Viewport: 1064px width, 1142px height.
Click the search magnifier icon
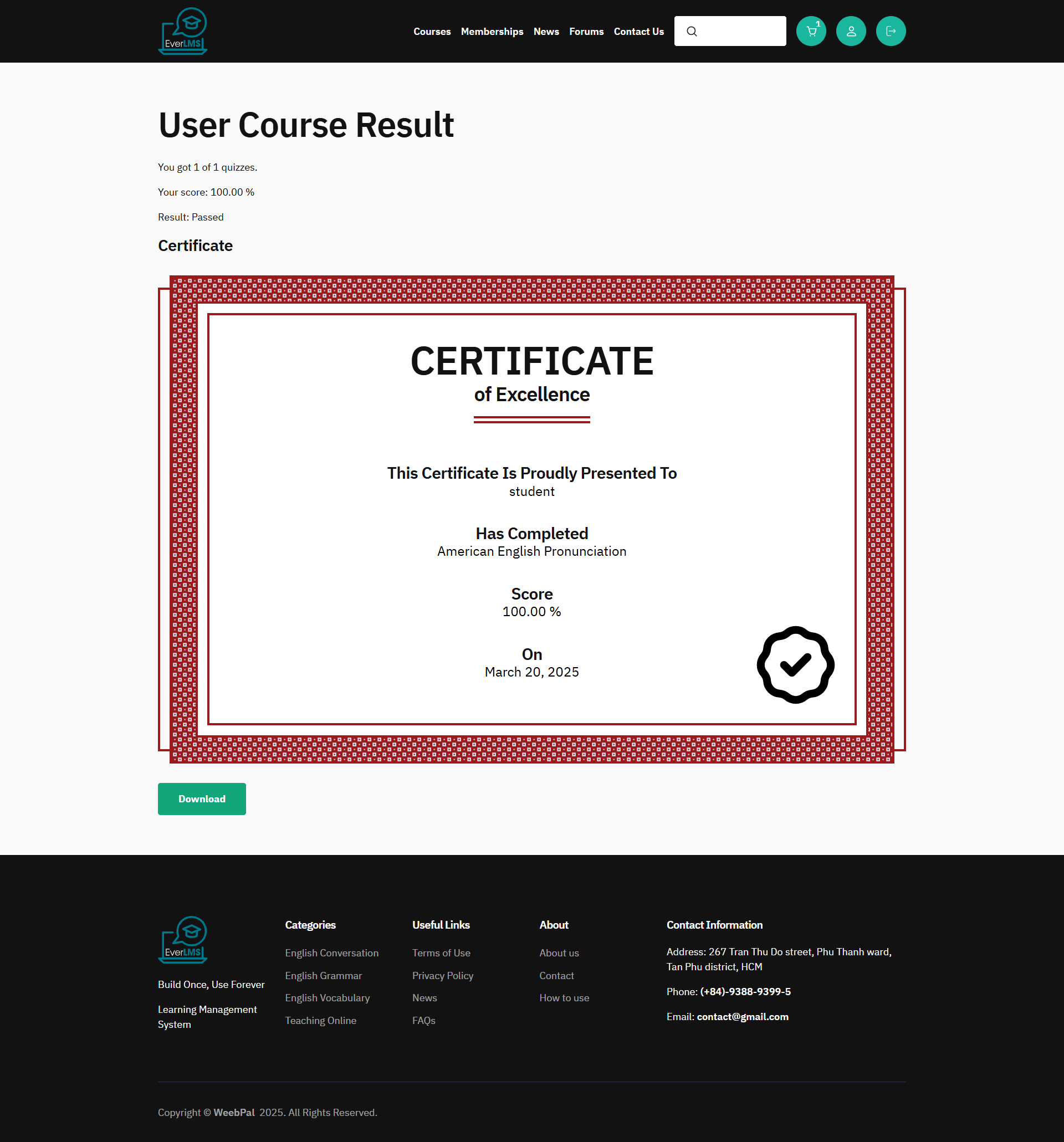coord(692,31)
